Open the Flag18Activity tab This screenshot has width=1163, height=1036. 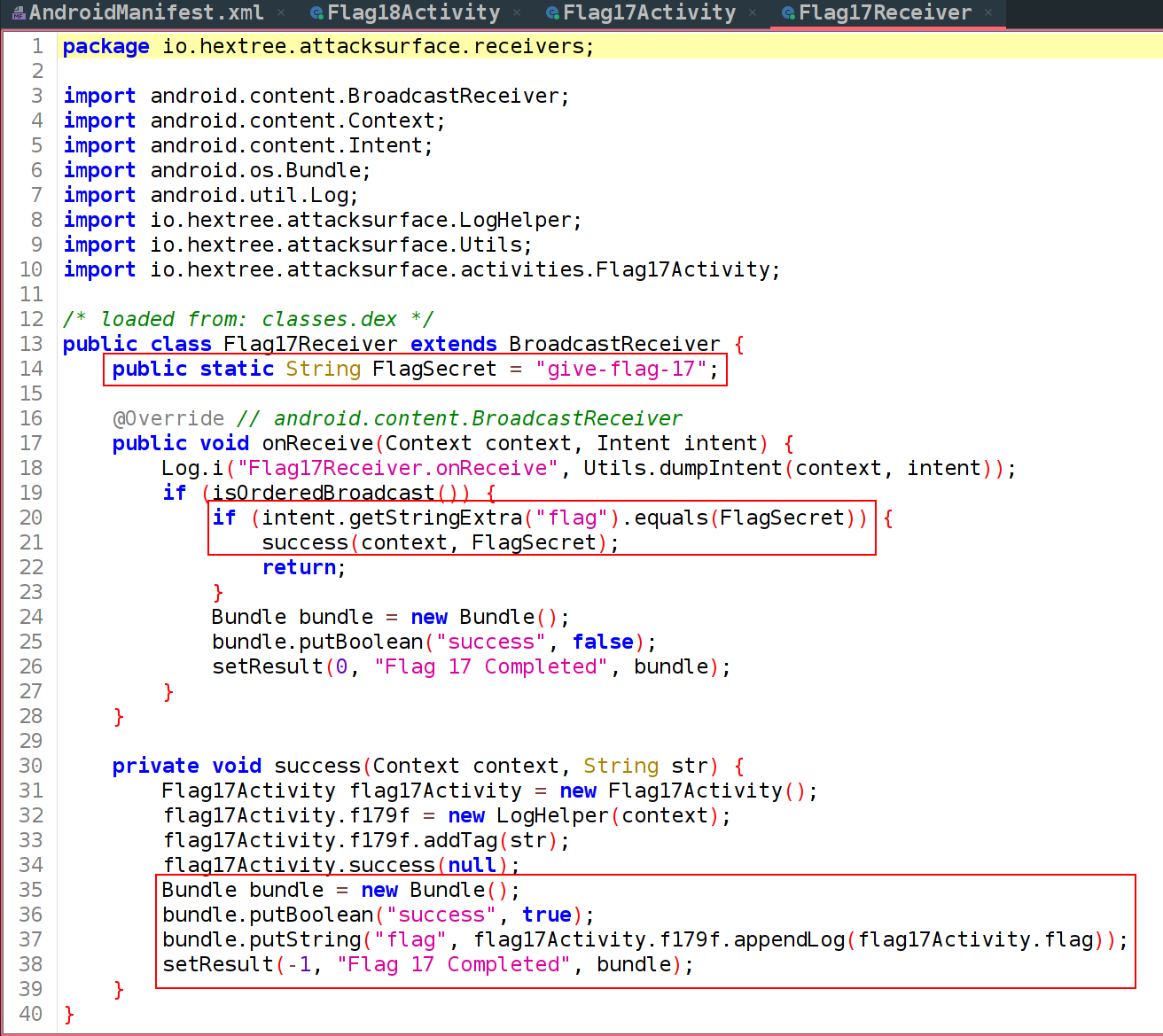413,13
